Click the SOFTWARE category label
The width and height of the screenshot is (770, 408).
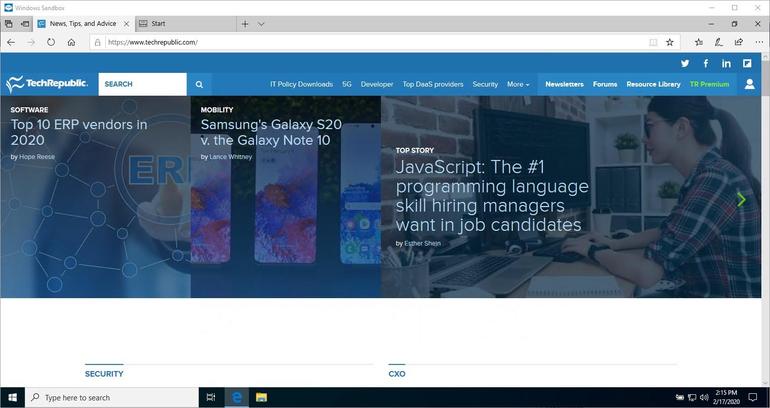(29, 109)
